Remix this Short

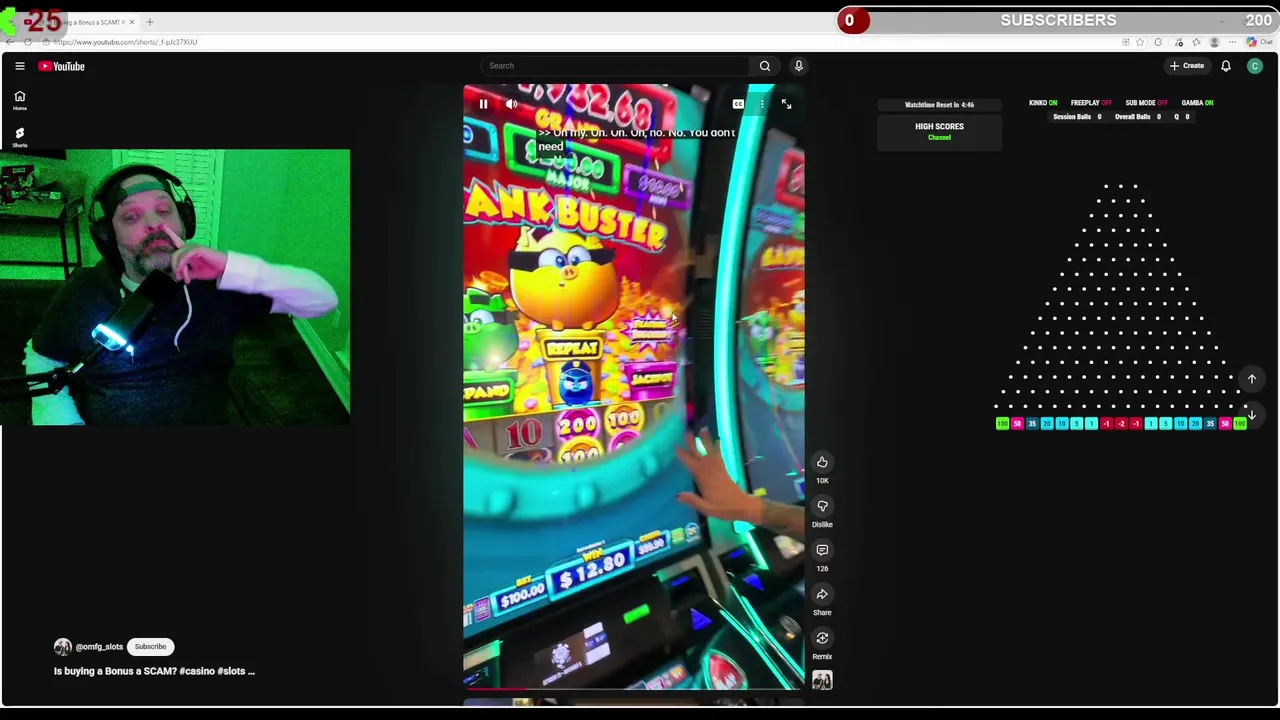point(822,638)
